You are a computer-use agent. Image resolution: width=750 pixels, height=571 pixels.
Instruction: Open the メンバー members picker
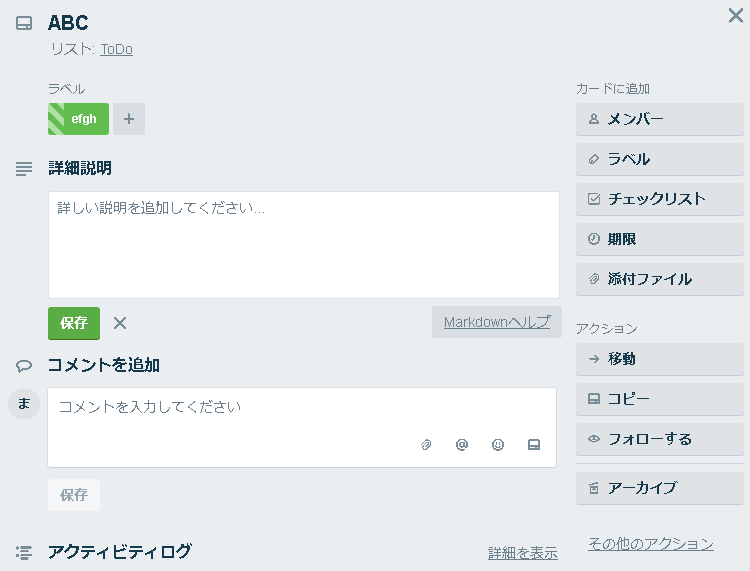click(659, 119)
